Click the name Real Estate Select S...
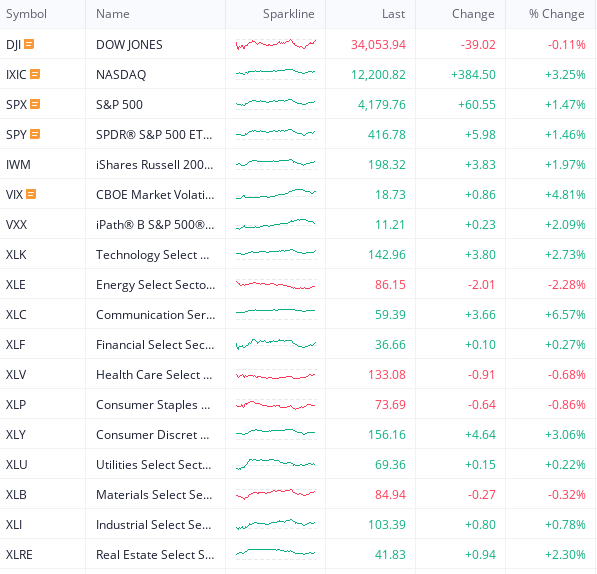 [x=155, y=555]
